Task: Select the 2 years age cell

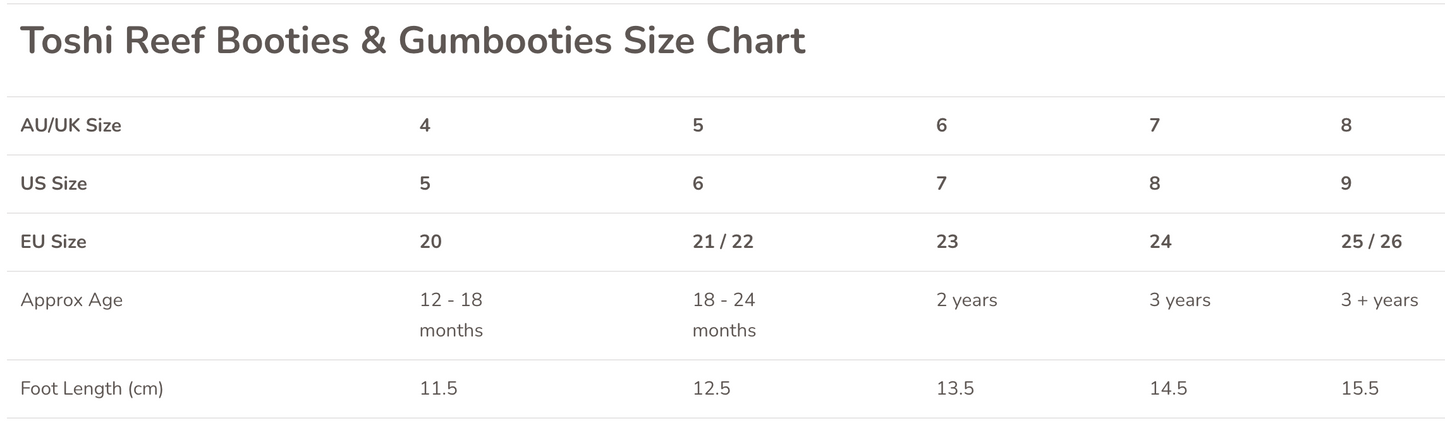Action: (x=967, y=300)
